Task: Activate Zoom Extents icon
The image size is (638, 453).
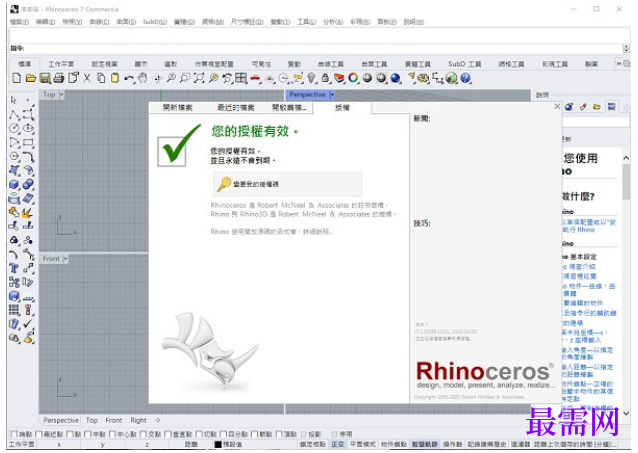Action: [199, 78]
